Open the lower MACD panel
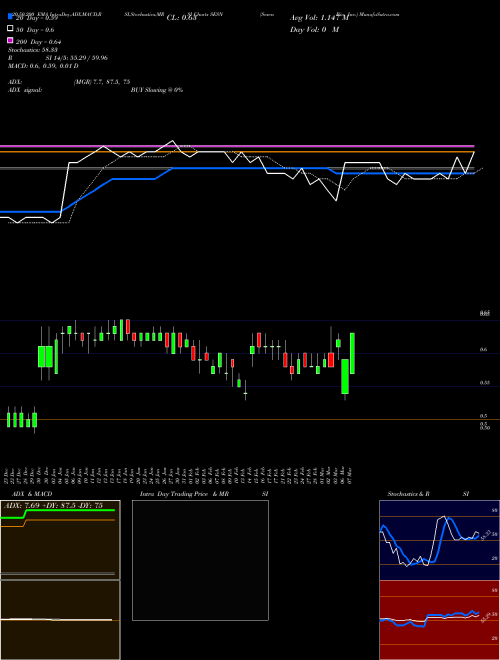Screen dimensions: 500x660 (x=60, y=620)
